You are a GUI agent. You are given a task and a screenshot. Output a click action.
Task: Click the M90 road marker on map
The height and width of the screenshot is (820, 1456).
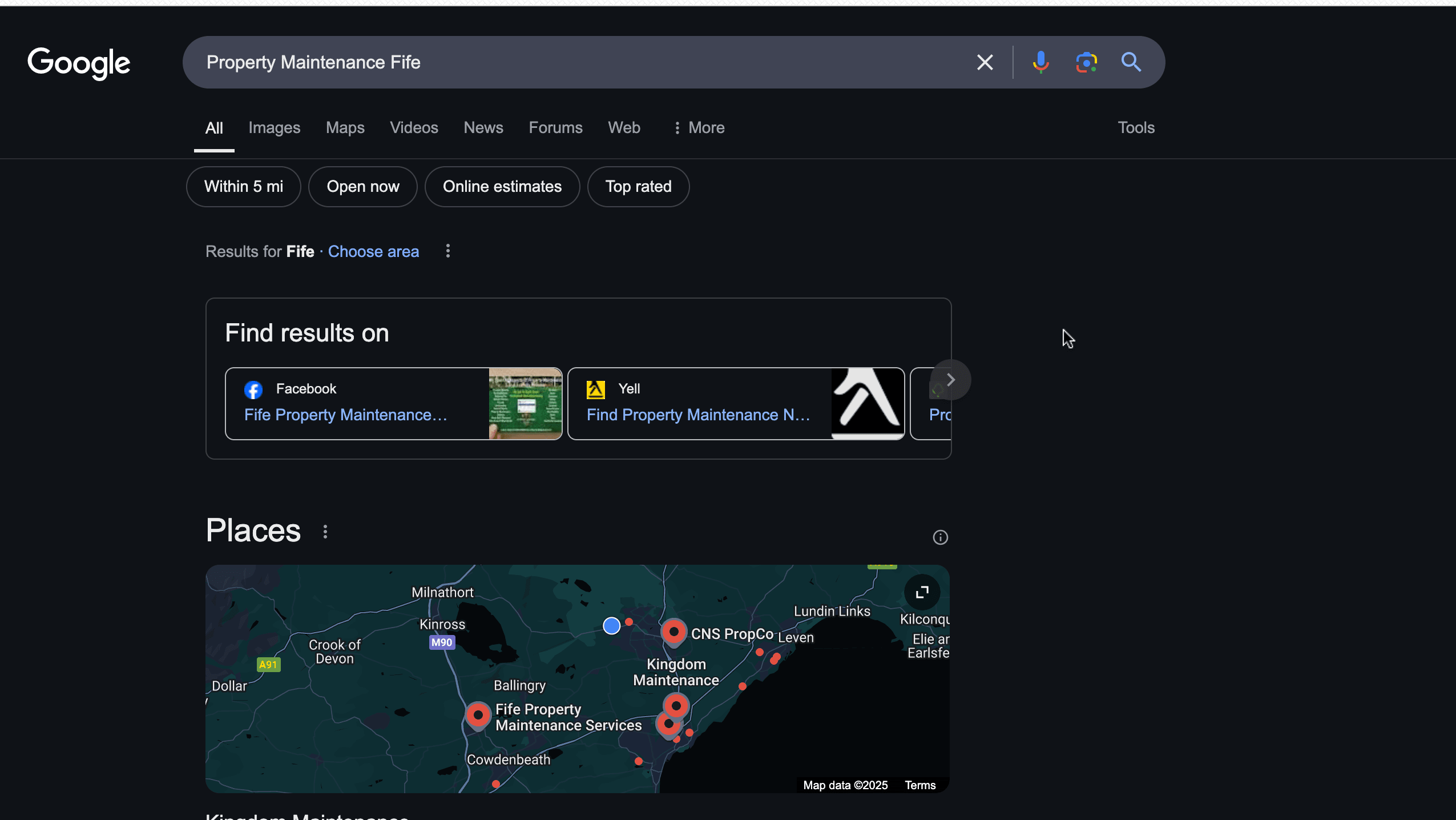click(x=442, y=642)
